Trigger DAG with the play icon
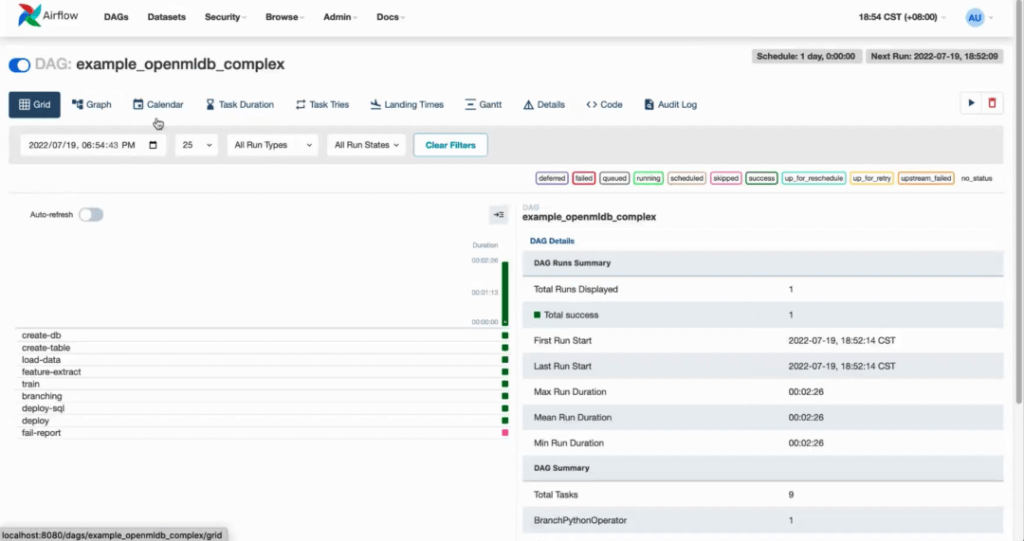 (x=971, y=103)
